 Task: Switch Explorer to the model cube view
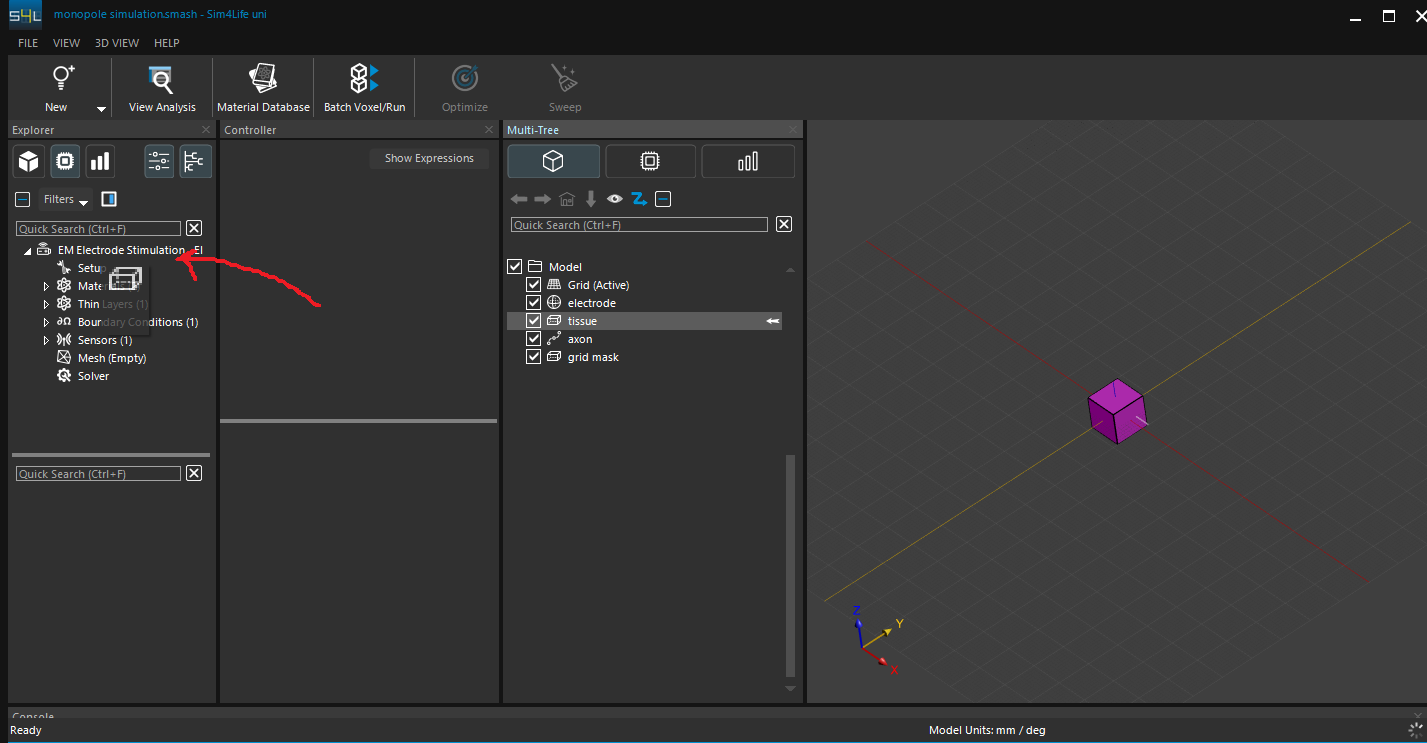pos(29,161)
